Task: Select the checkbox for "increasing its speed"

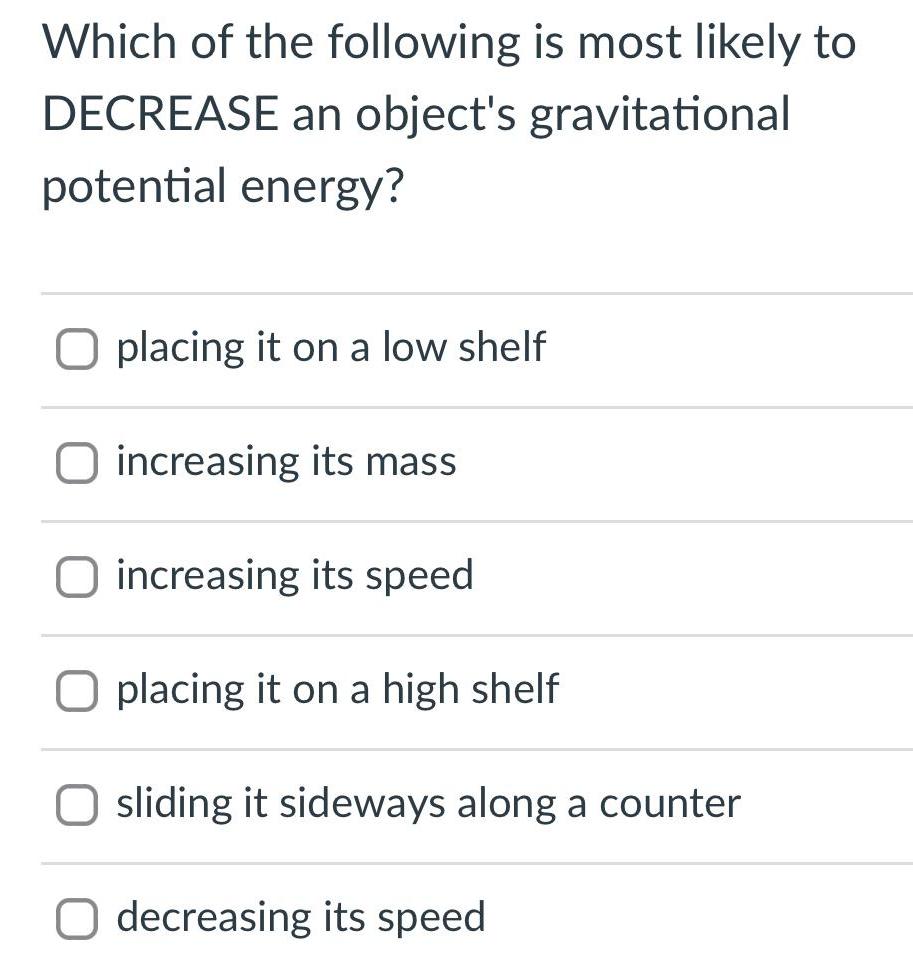Action: [x=76, y=577]
